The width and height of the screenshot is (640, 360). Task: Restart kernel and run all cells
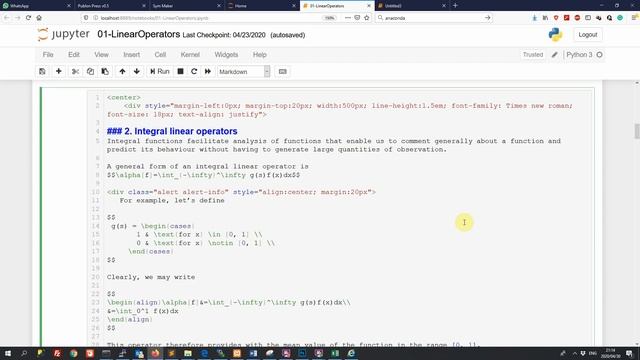click(208, 71)
